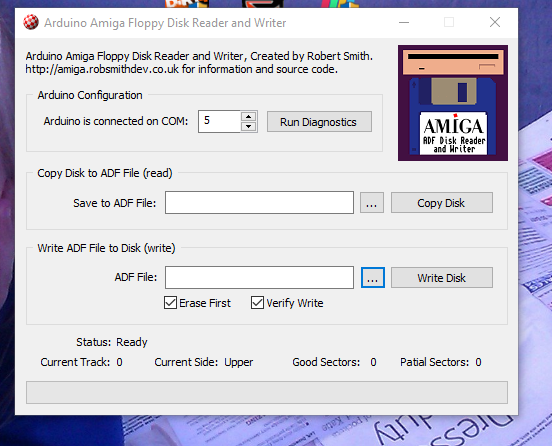Click the COM port number field
552x446 pixels.
point(220,121)
